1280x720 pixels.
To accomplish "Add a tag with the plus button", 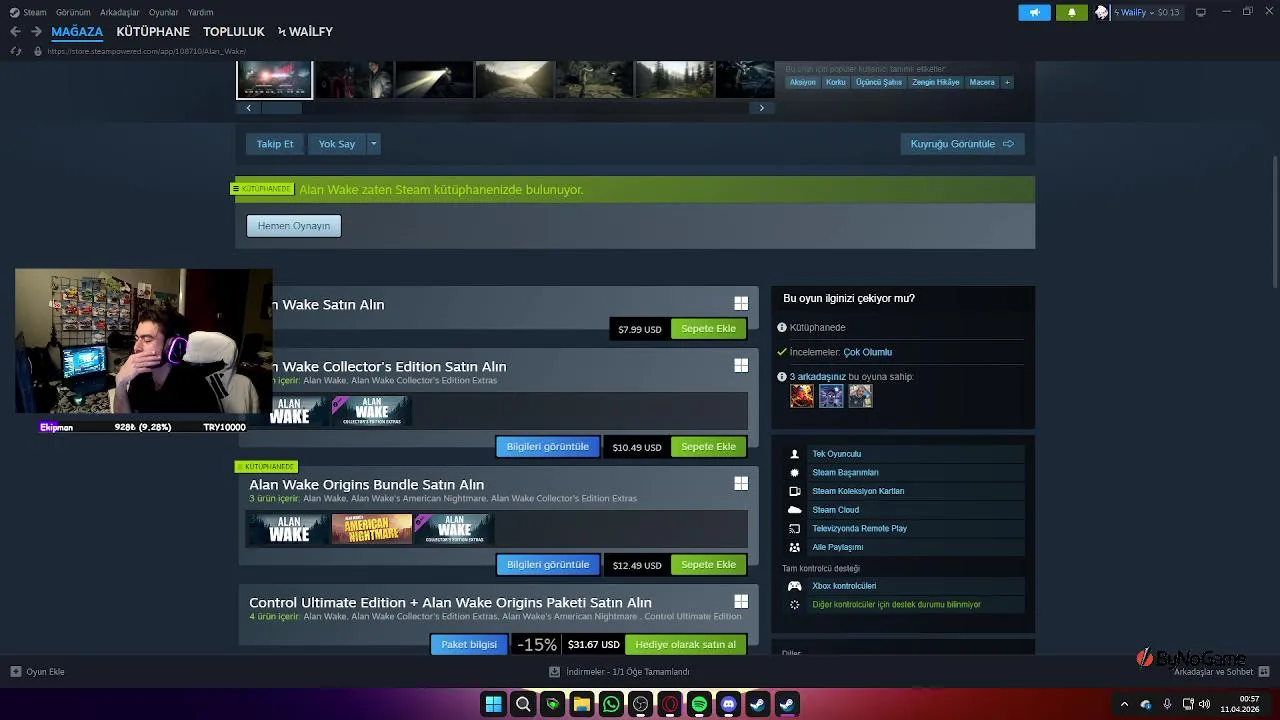I will (1007, 82).
